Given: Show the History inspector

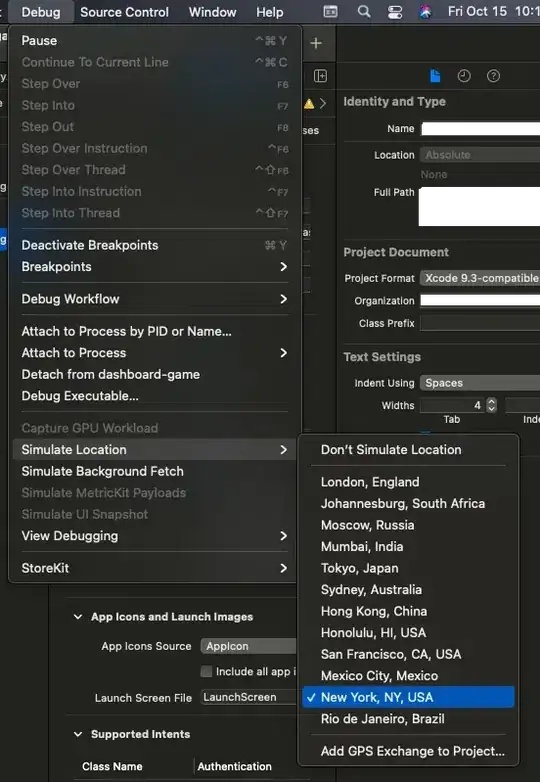Looking at the screenshot, I should pos(464,76).
